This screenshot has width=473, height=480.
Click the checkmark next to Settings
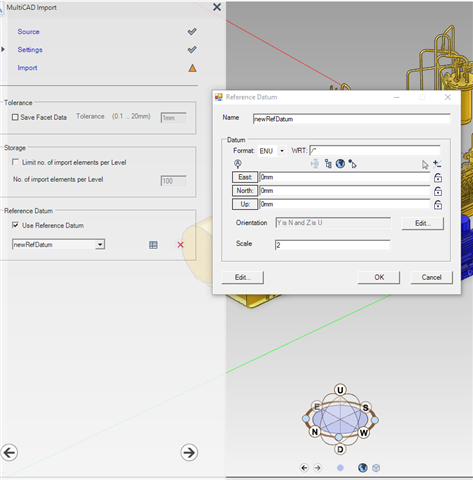click(x=192, y=50)
